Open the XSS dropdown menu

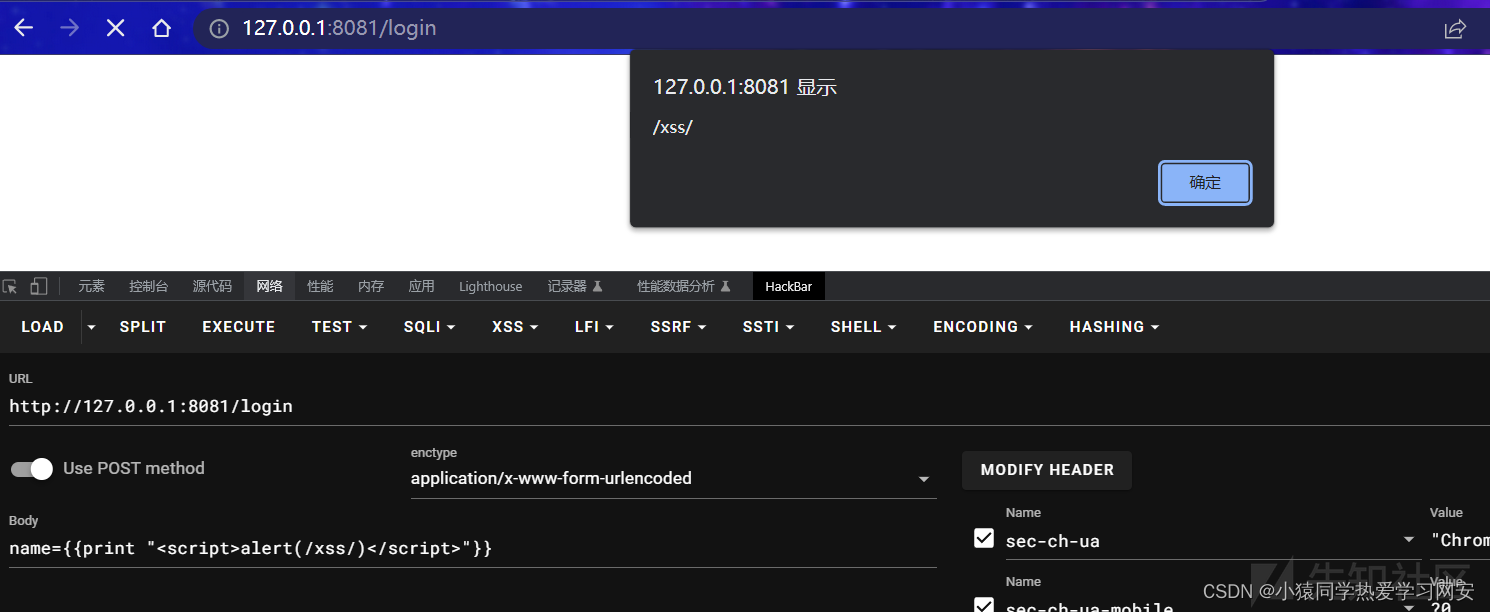point(515,327)
